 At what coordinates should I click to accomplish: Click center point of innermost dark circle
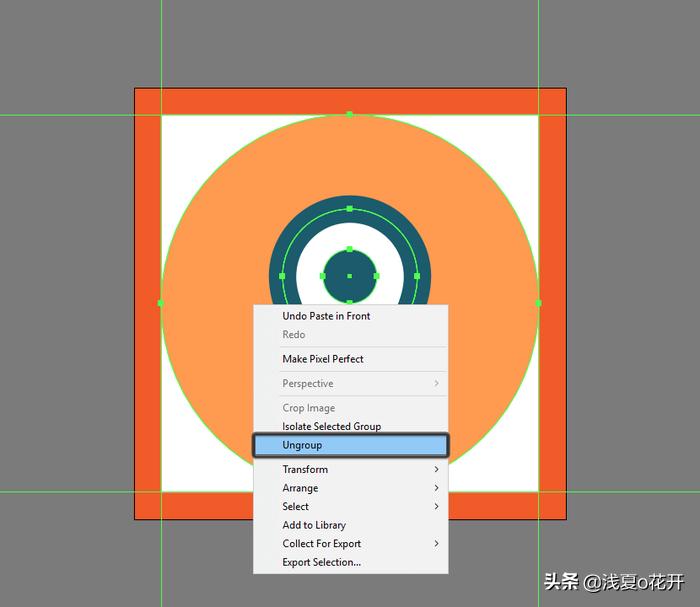point(349,276)
